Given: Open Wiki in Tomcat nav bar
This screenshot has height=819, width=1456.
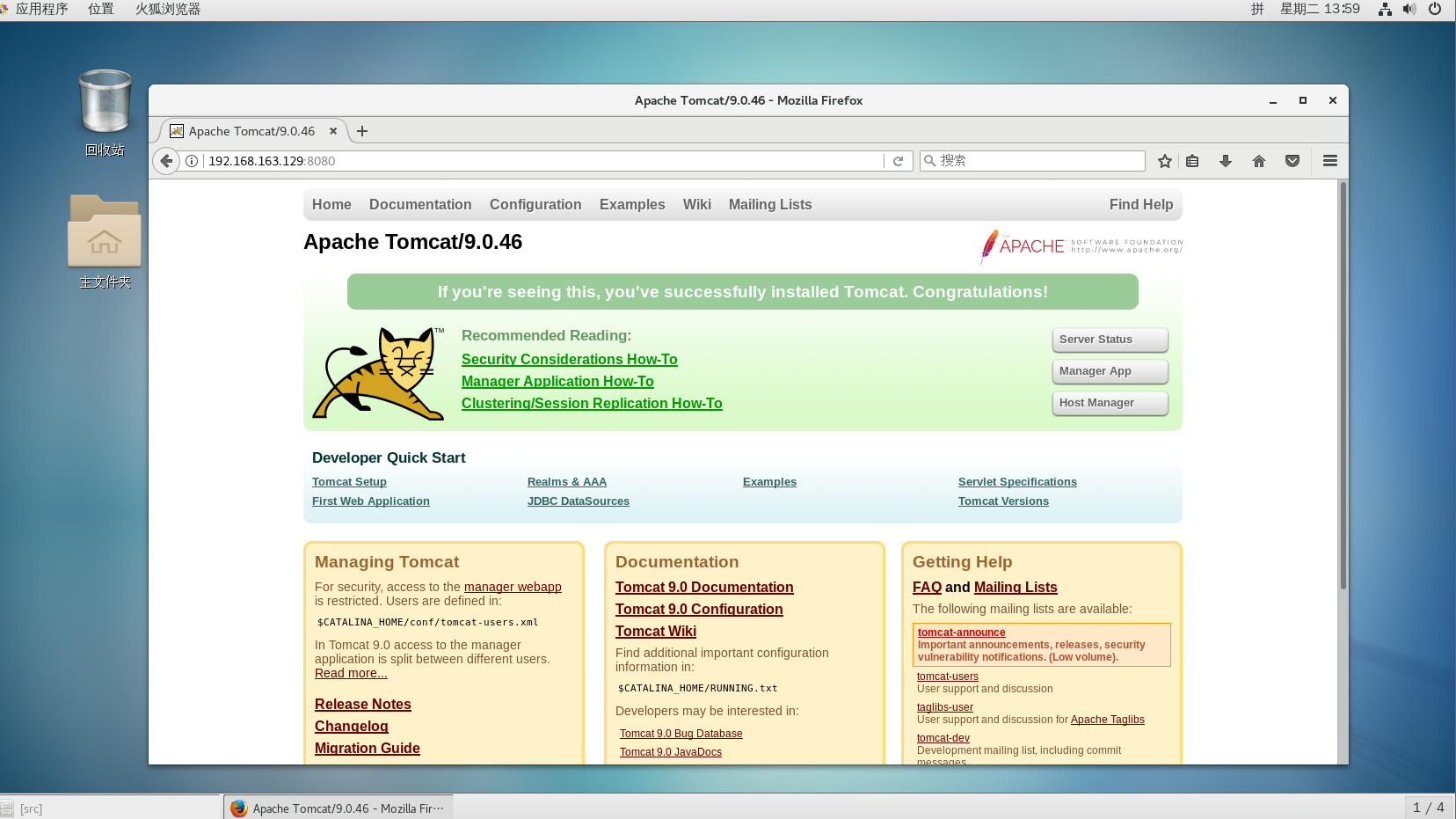Looking at the screenshot, I should coord(697,204).
